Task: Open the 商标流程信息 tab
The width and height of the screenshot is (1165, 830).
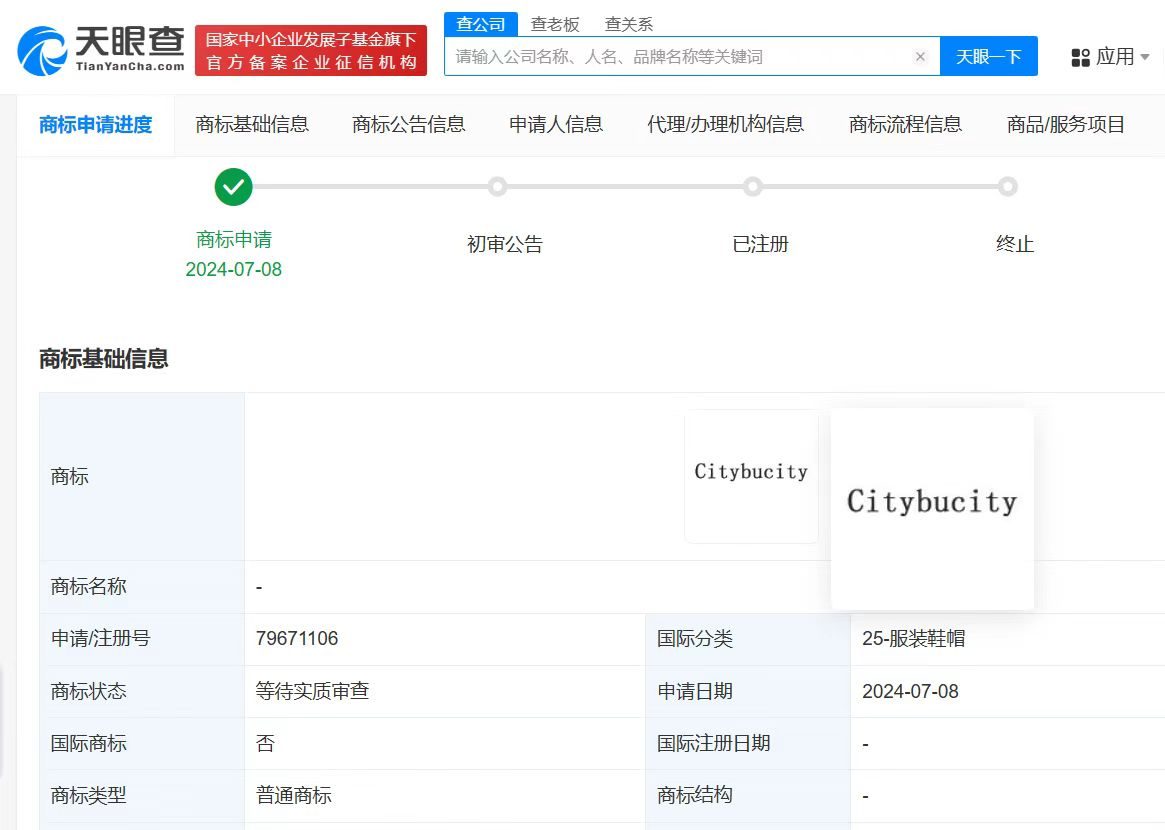Action: pos(904,124)
